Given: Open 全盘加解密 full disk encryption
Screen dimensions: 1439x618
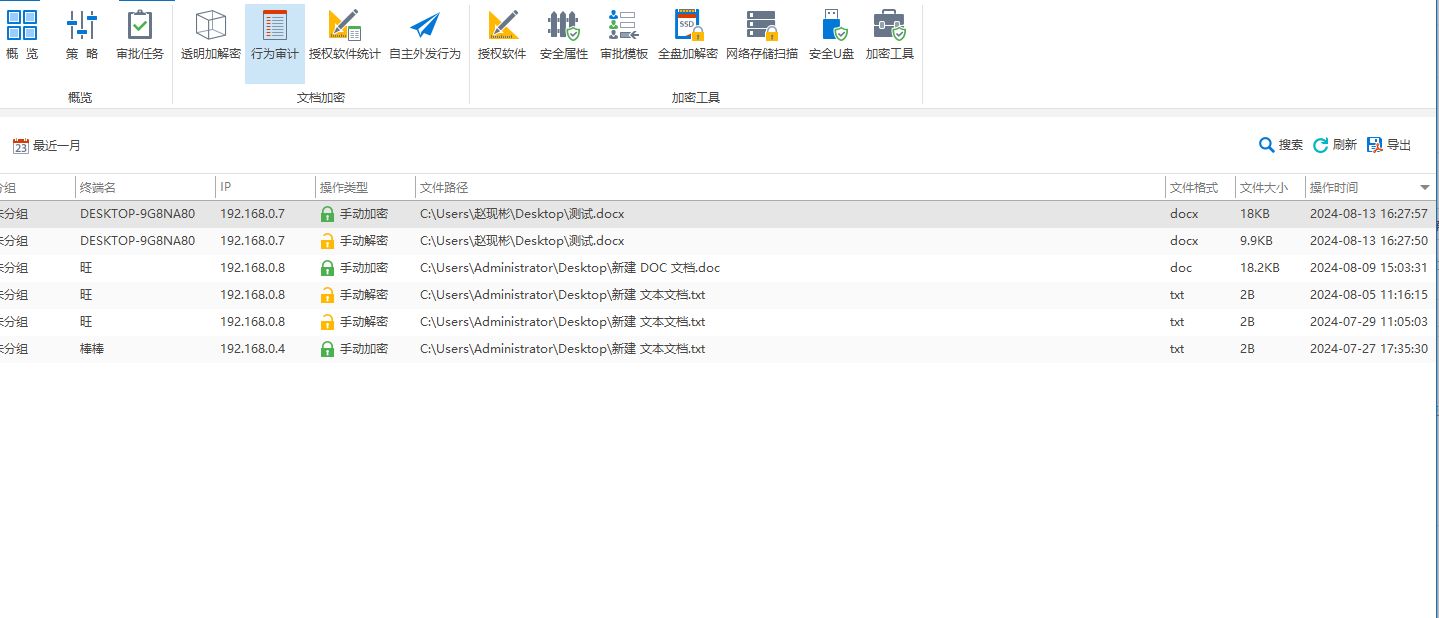Looking at the screenshot, I should click(688, 35).
